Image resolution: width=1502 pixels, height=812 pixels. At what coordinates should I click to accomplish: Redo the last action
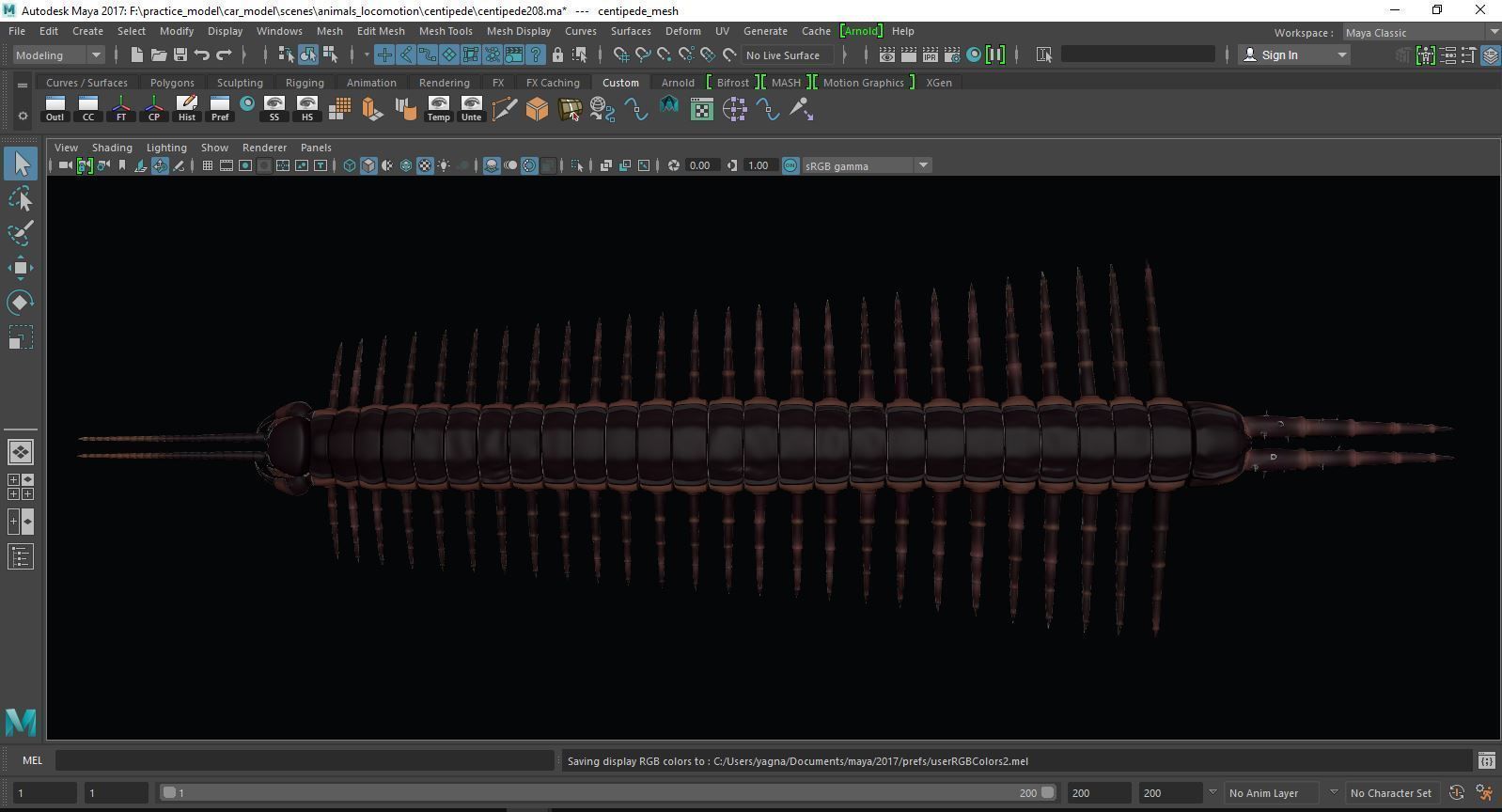point(224,55)
